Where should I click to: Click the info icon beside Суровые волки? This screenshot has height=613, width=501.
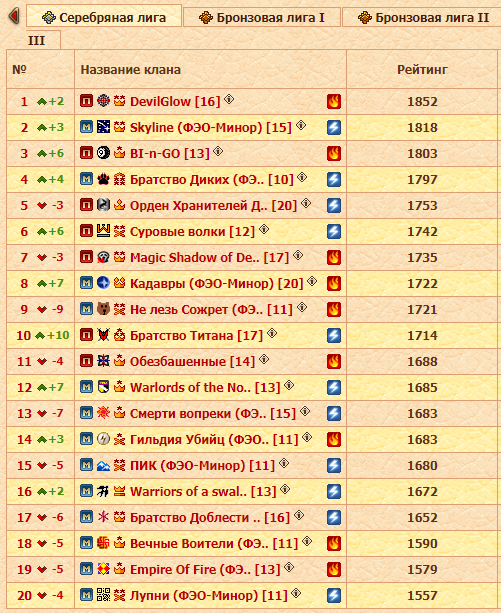pyautogui.click(x=264, y=229)
